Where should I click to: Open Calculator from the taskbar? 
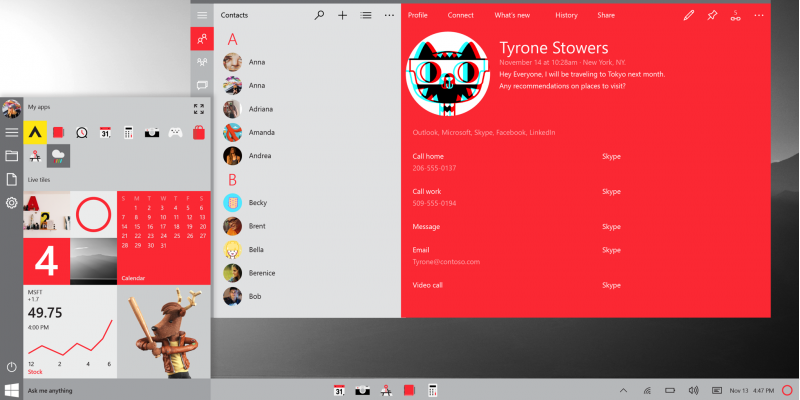(x=433, y=390)
